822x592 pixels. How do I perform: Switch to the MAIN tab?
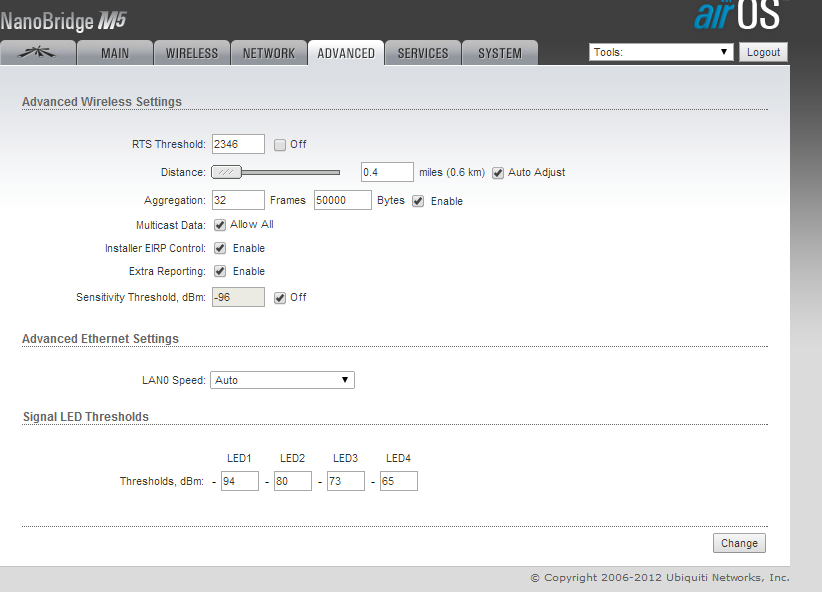click(115, 53)
